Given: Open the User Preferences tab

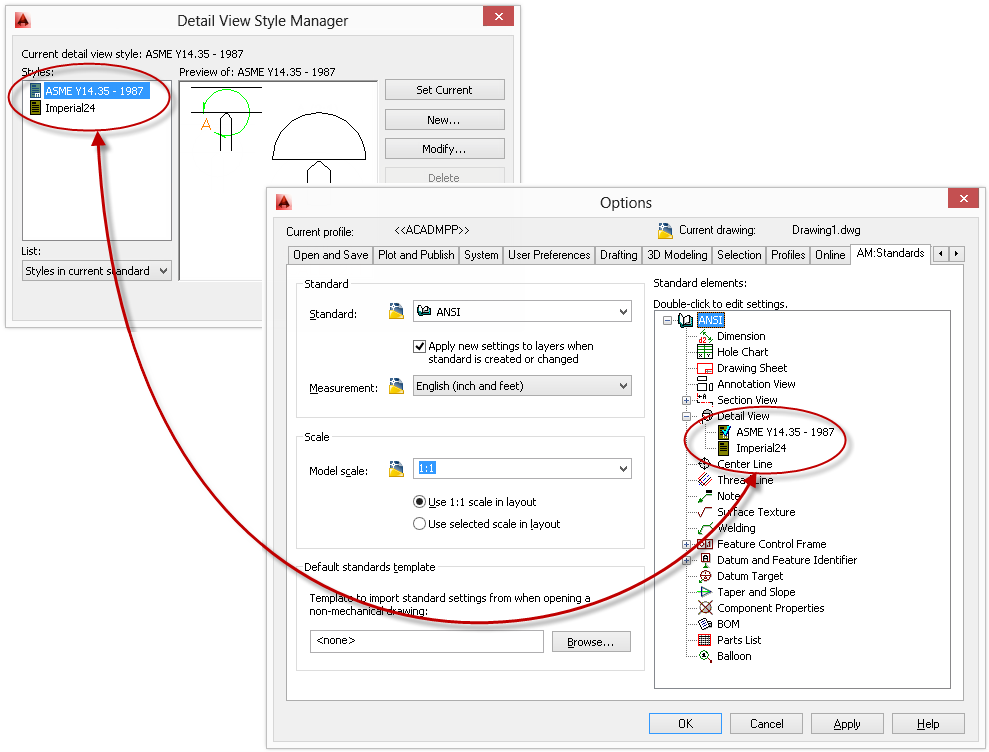Looking at the screenshot, I should pos(549,255).
